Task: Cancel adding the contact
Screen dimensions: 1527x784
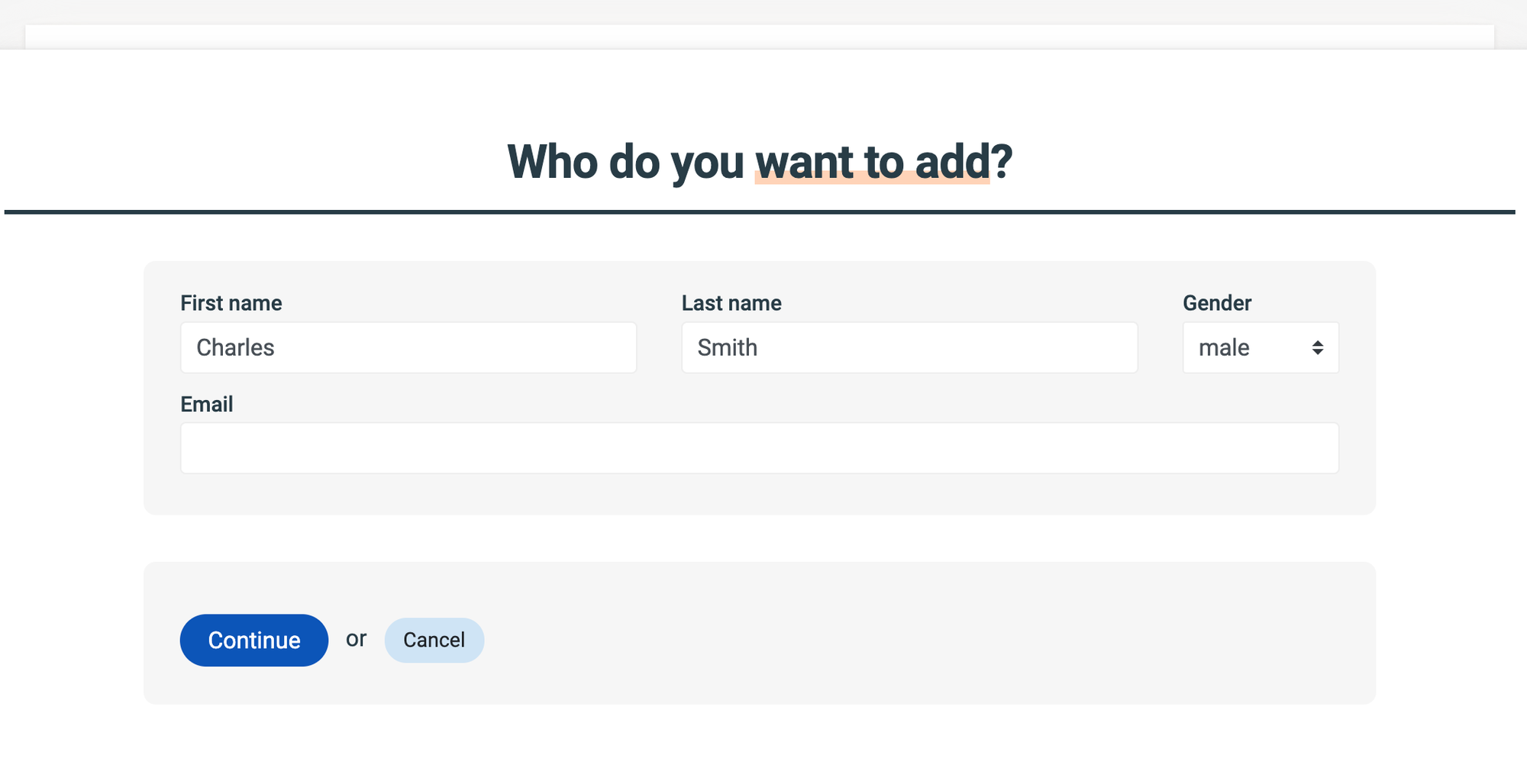Action: 434,640
